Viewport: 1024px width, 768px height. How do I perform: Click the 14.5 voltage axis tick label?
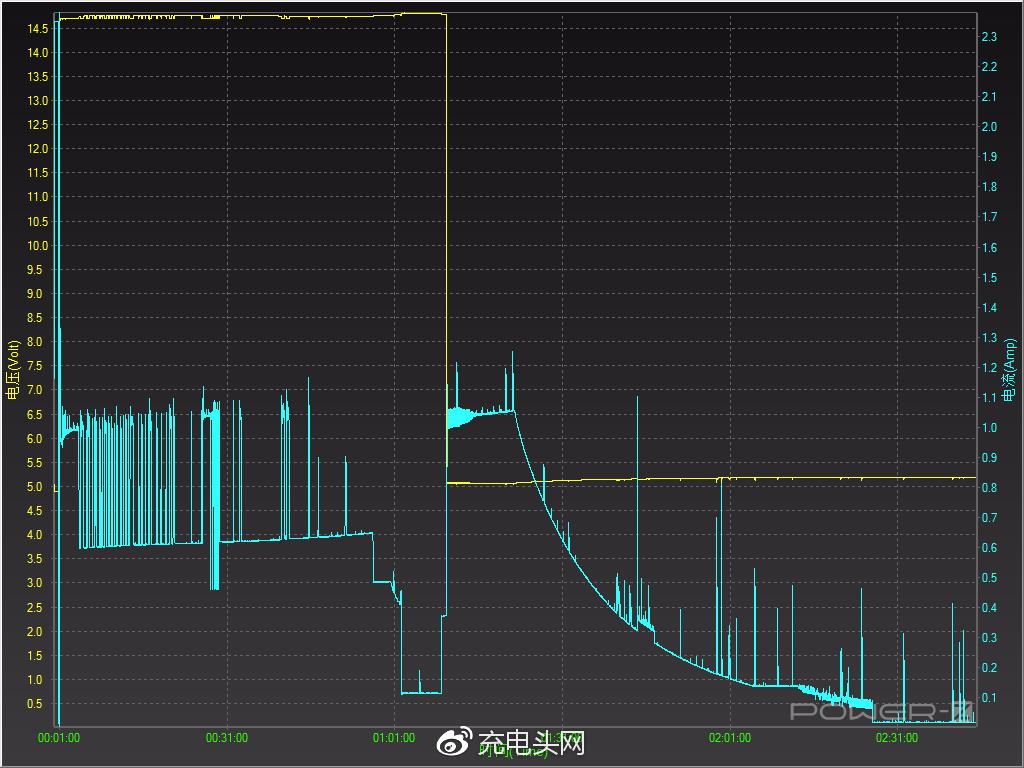pyautogui.click(x=38, y=28)
